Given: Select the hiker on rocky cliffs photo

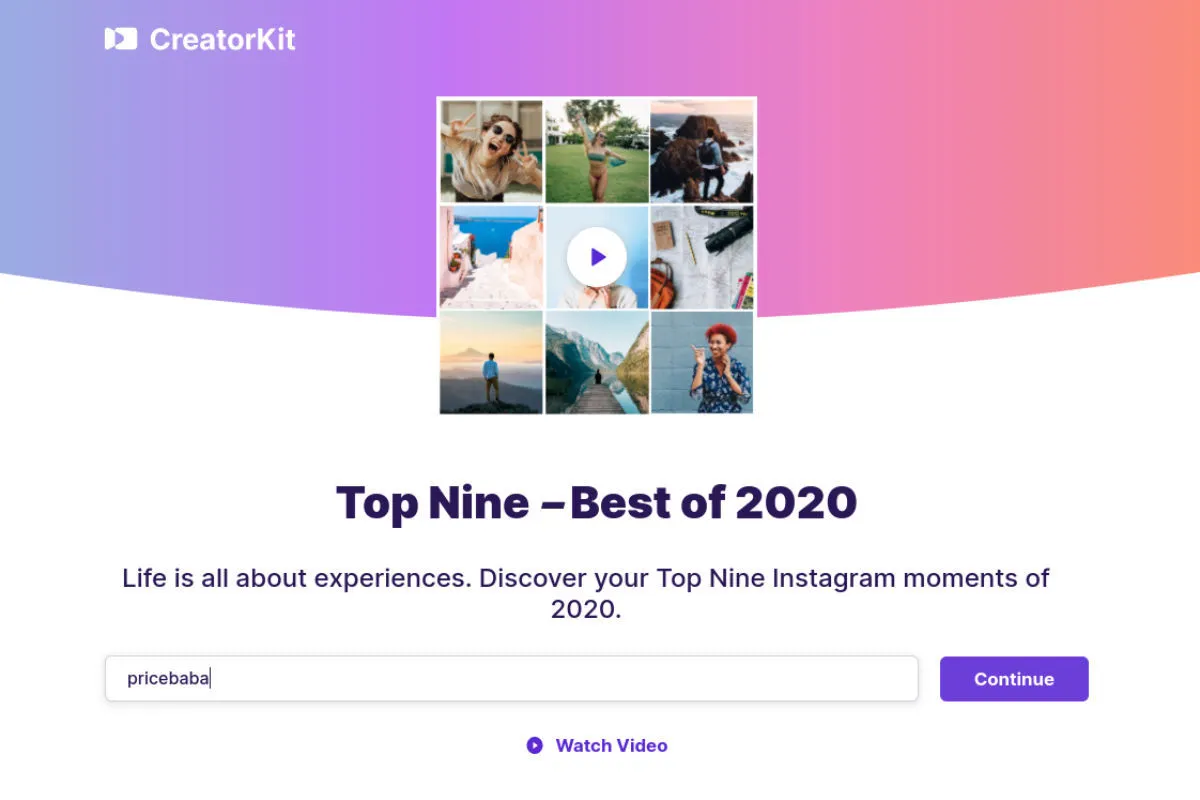Looking at the screenshot, I should [702, 151].
